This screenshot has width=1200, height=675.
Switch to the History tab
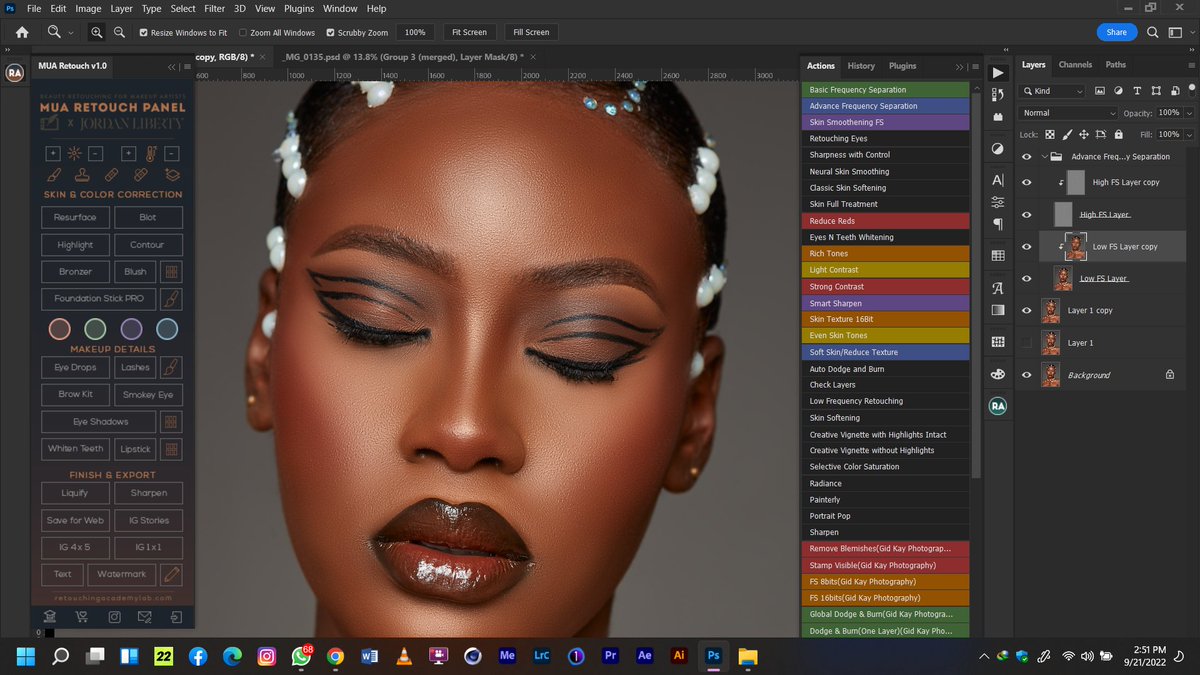click(x=861, y=66)
